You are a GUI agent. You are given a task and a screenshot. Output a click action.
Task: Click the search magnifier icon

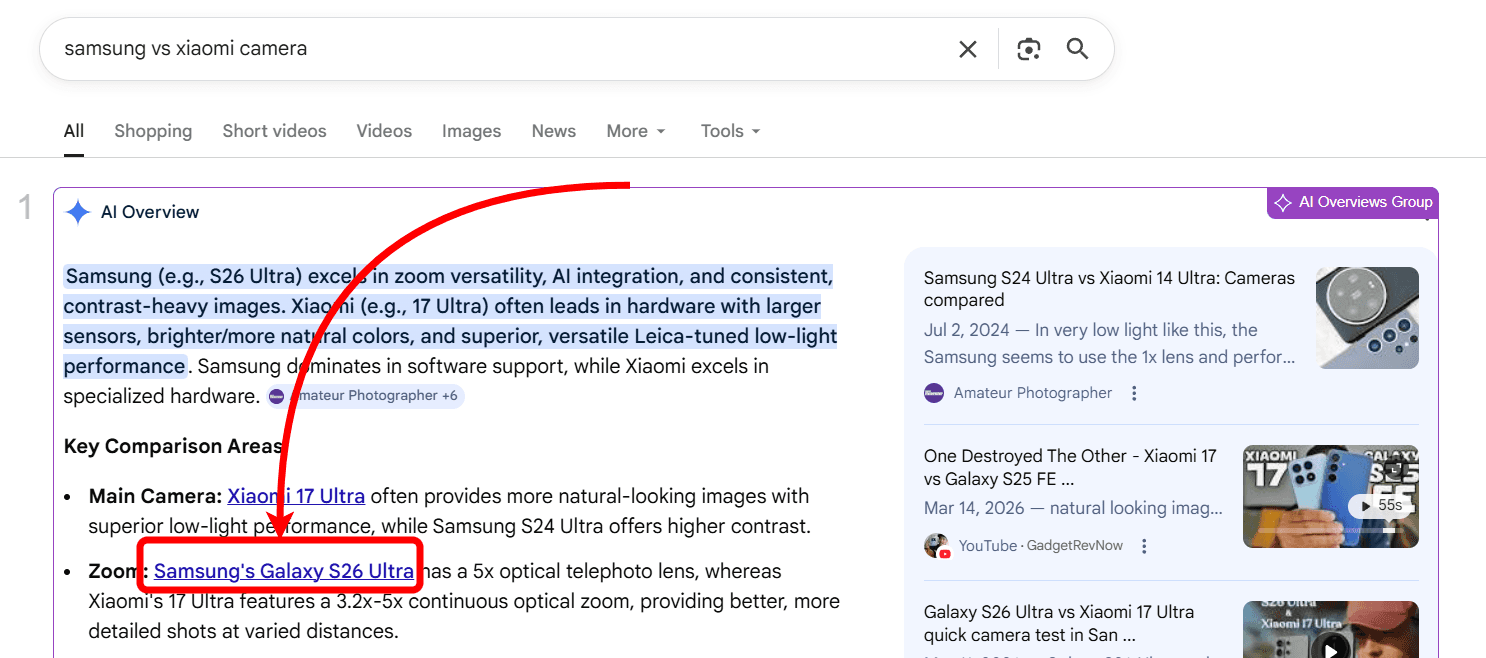coord(1077,48)
